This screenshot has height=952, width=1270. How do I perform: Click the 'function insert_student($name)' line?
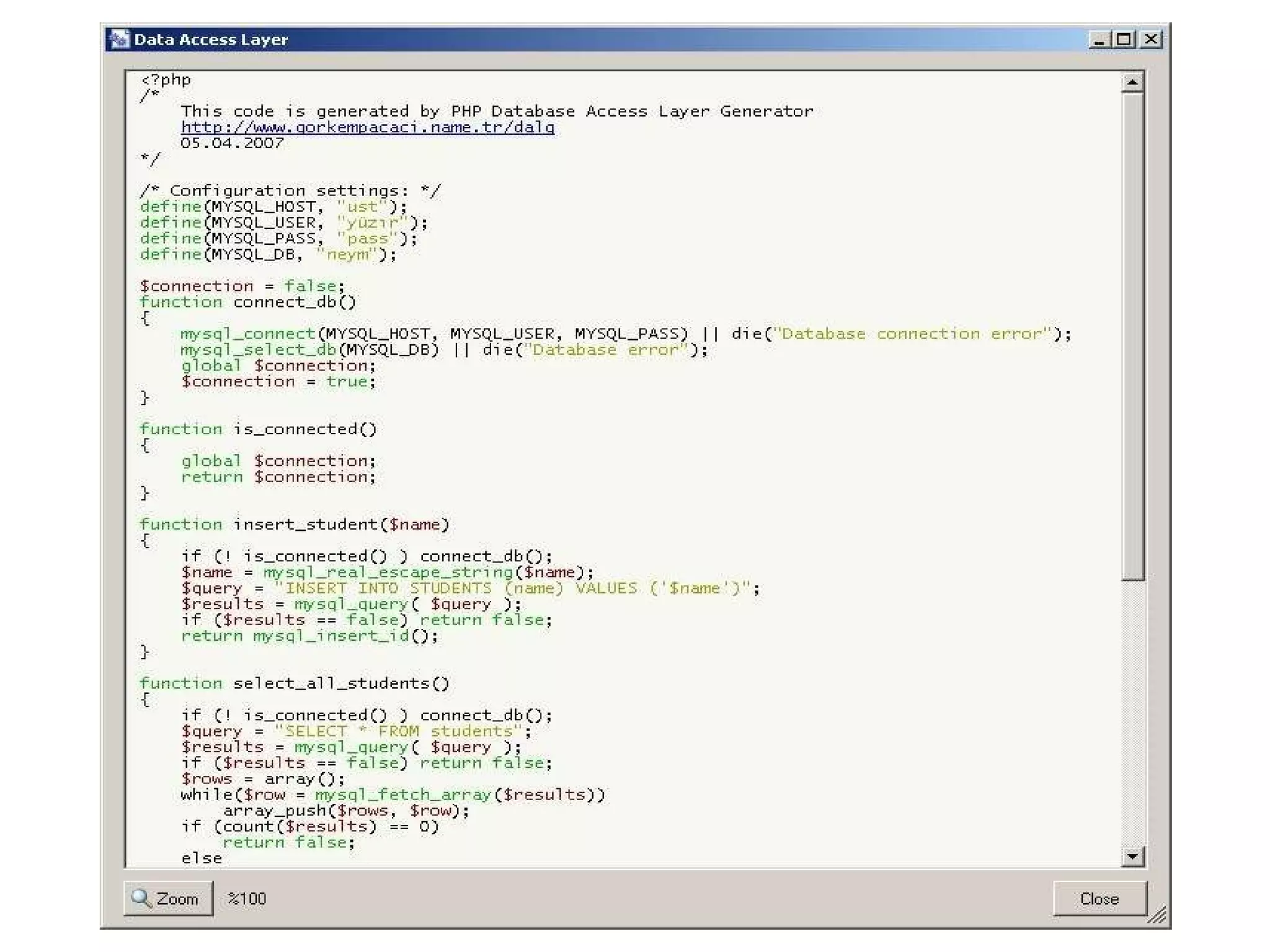[295, 525]
